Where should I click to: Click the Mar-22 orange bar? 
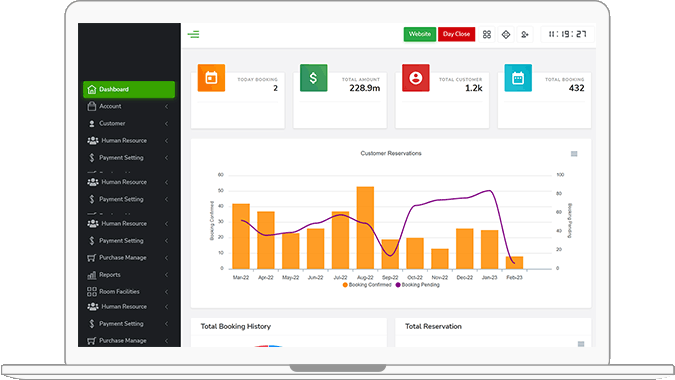(x=241, y=236)
